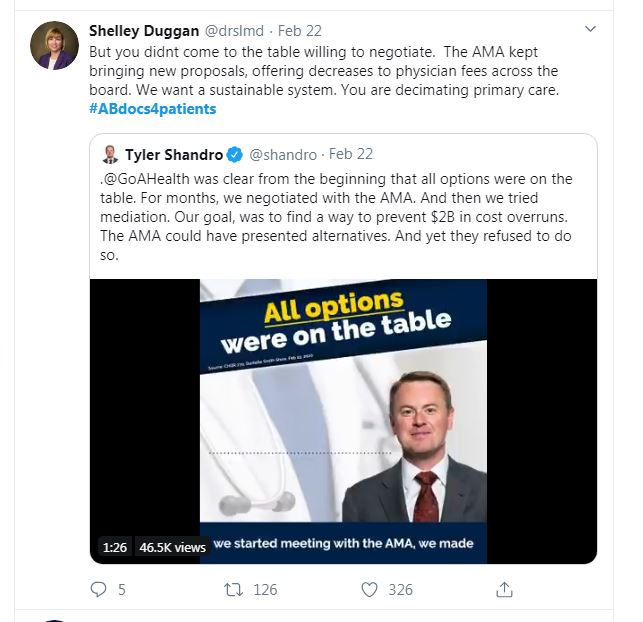Click the 126 retweet count
The width and height of the screenshot is (643, 622).
click(265, 589)
